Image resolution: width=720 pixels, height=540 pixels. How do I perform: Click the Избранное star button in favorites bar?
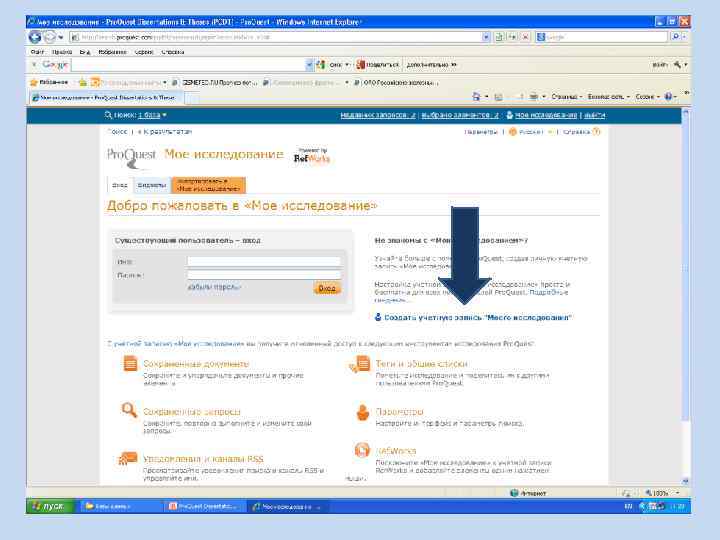49,82
